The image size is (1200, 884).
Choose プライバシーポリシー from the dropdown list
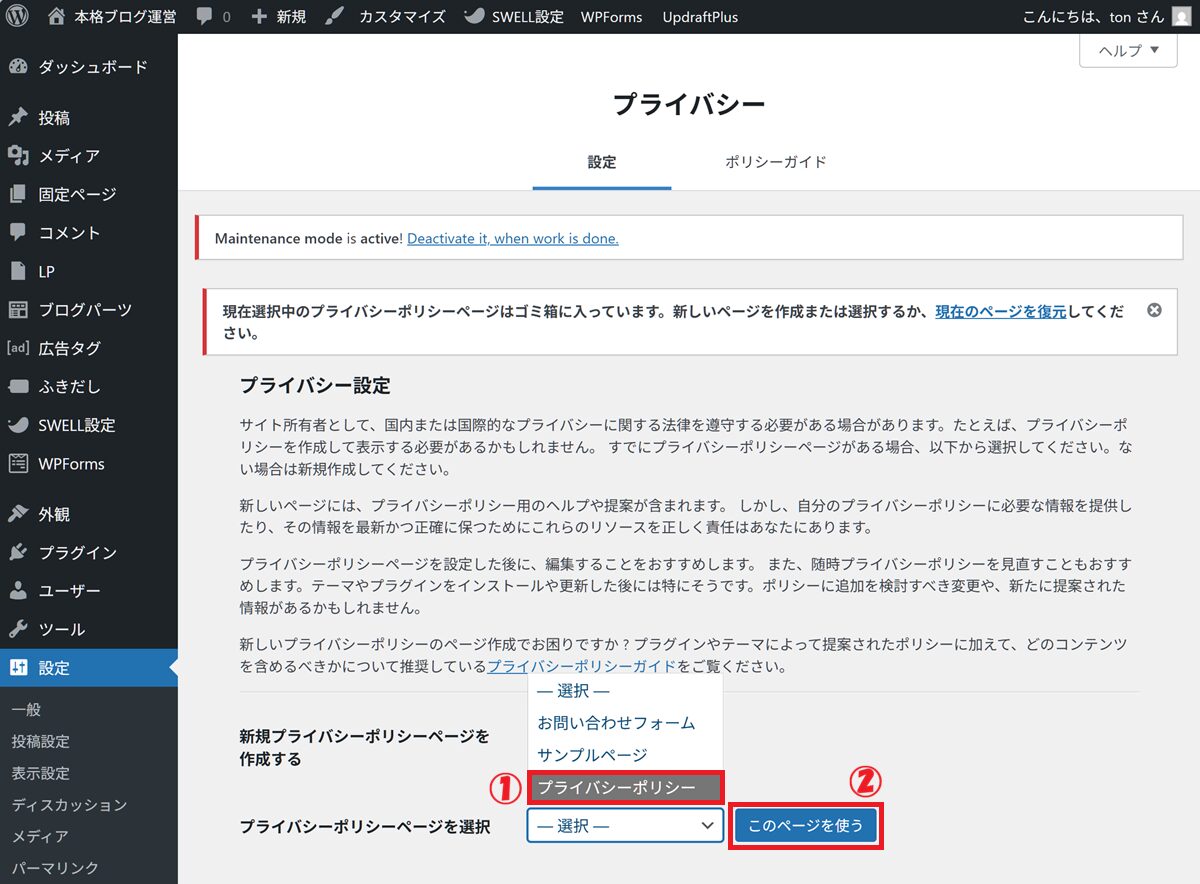(624, 787)
